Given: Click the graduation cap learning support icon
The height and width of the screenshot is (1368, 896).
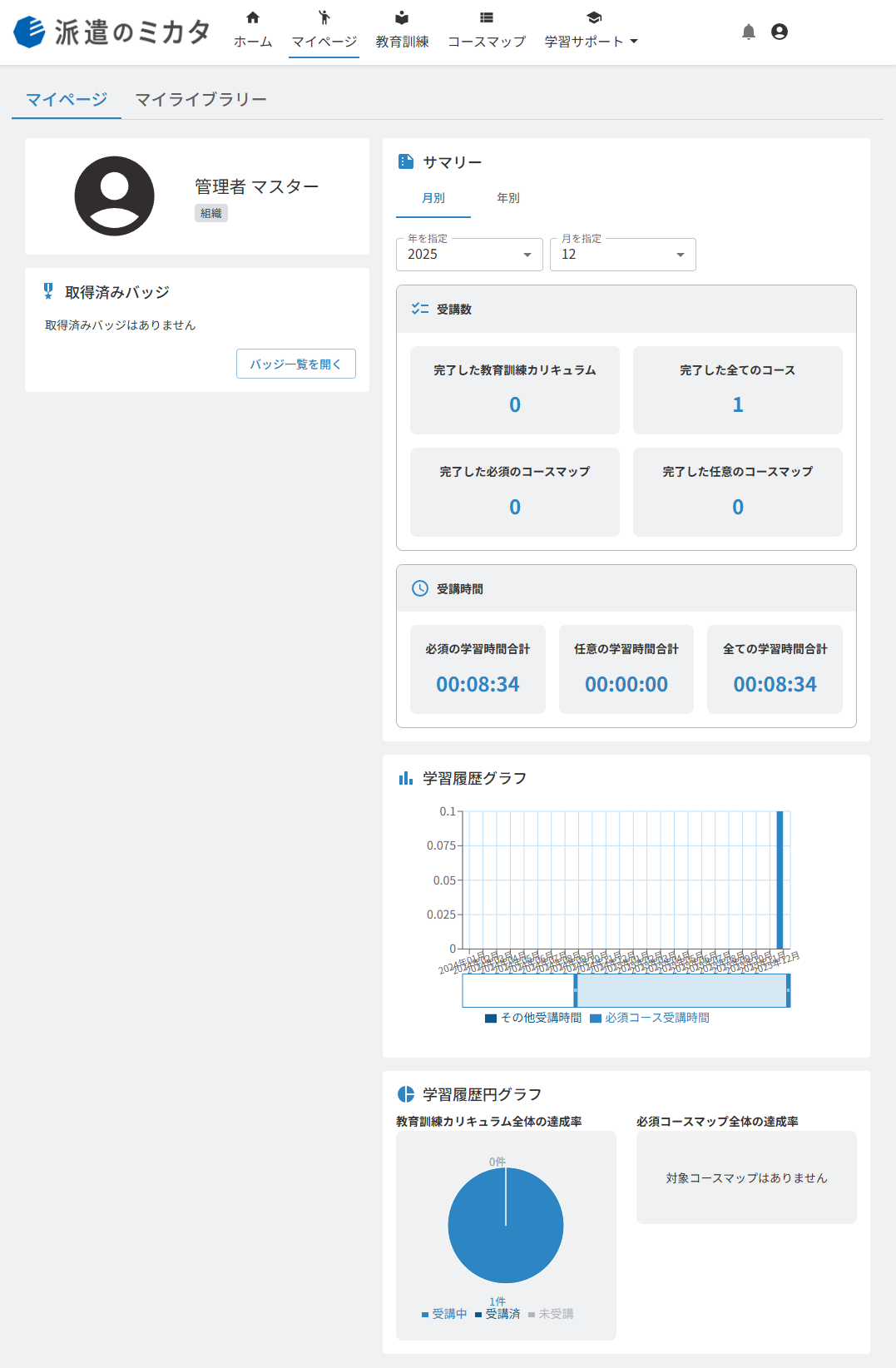Looking at the screenshot, I should pos(594,17).
